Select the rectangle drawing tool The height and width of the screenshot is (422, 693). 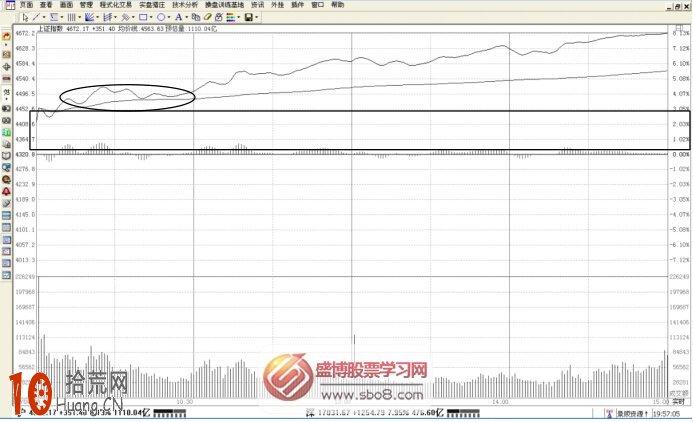pos(143,17)
